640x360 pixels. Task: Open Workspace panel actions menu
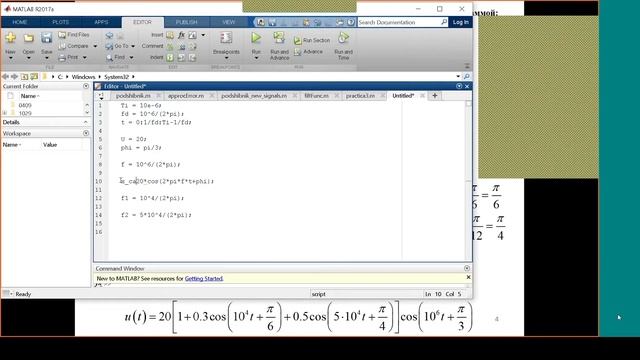pyautogui.click(x=86, y=133)
